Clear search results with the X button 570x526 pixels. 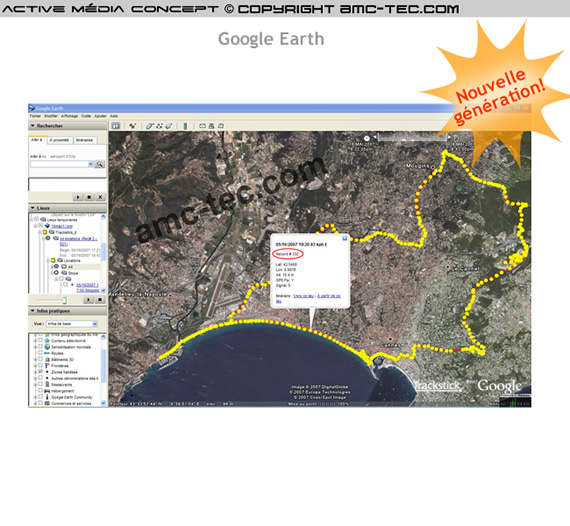coord(100,197)
